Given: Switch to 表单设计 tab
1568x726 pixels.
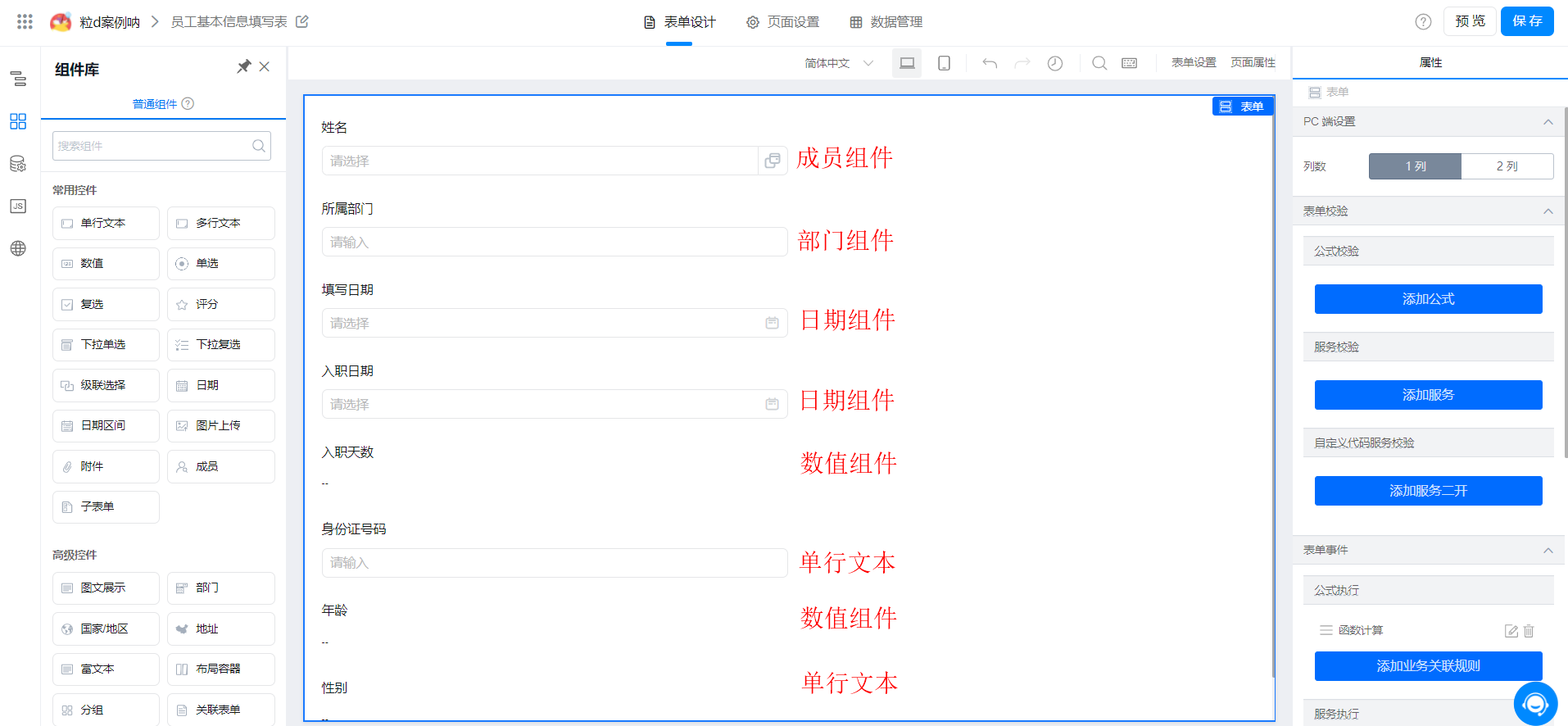Looking at the screenshot, I should coord(679,22).
